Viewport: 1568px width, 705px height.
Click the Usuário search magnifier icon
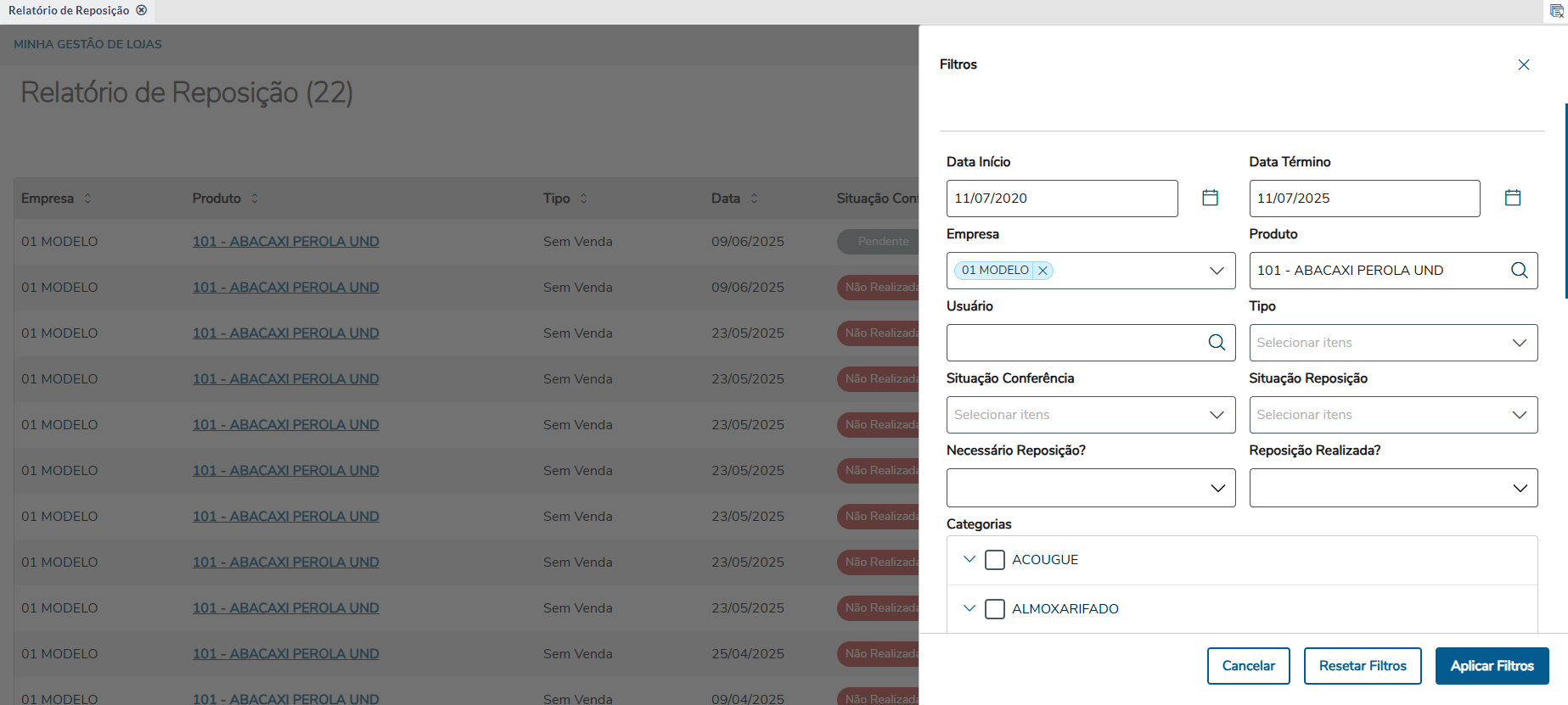click(x=1217, y=343)
